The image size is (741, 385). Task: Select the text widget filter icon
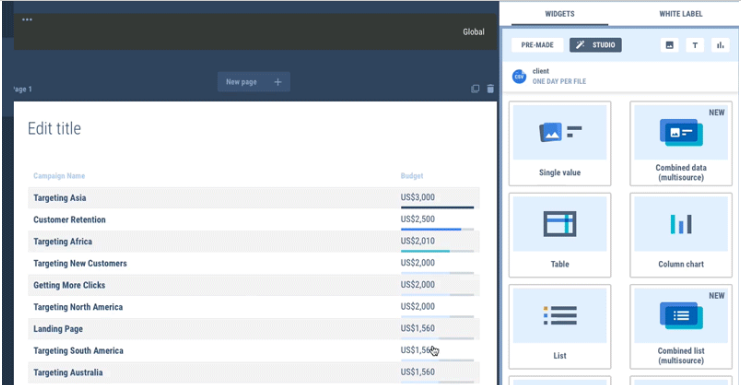[695, 45]
